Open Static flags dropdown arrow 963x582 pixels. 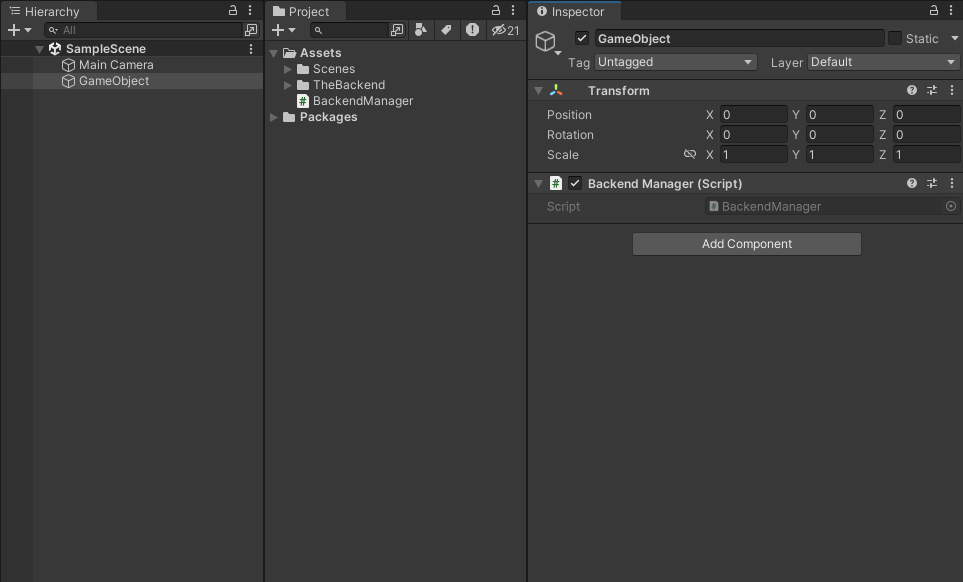click(x=954, y=38)
